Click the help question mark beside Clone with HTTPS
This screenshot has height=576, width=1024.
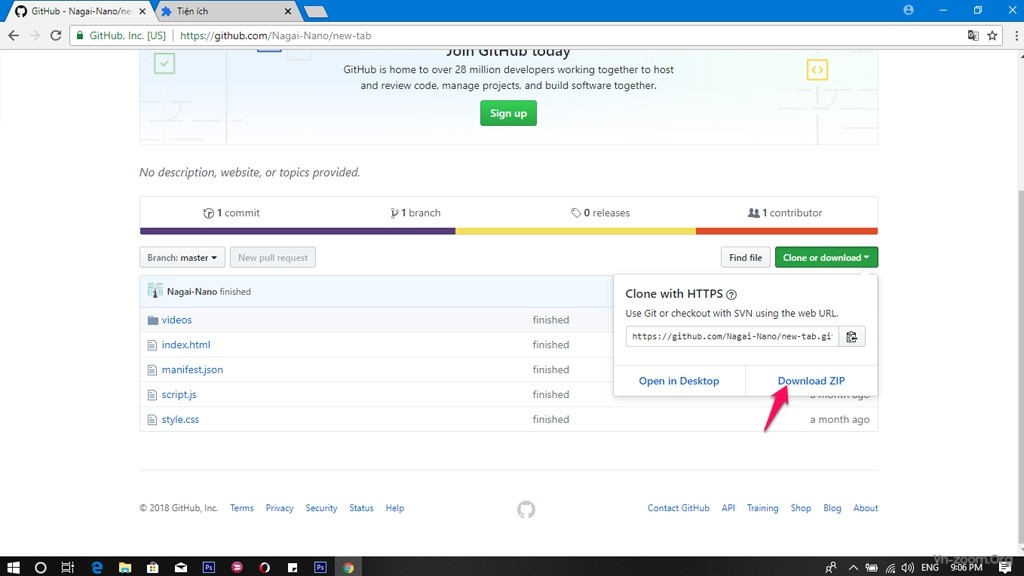[x=731, y=295]
